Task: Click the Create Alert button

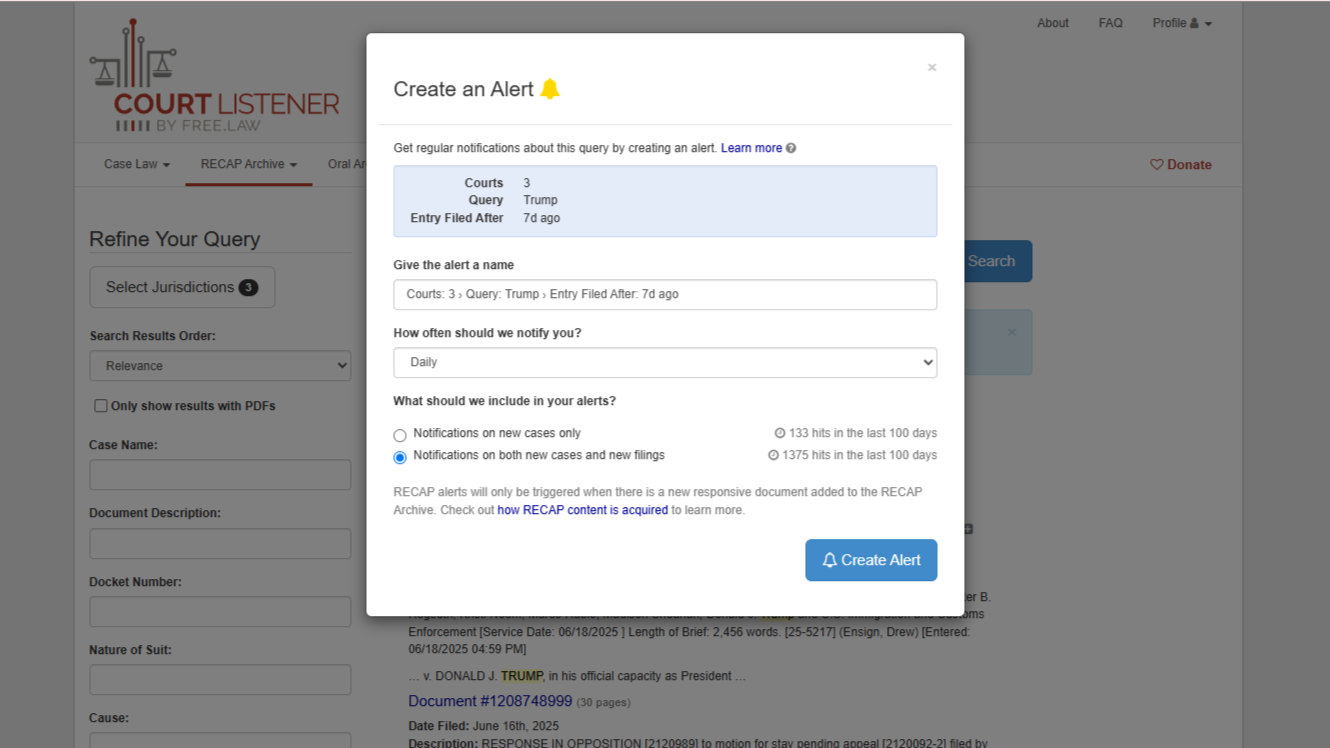Action: click(871, 560)
